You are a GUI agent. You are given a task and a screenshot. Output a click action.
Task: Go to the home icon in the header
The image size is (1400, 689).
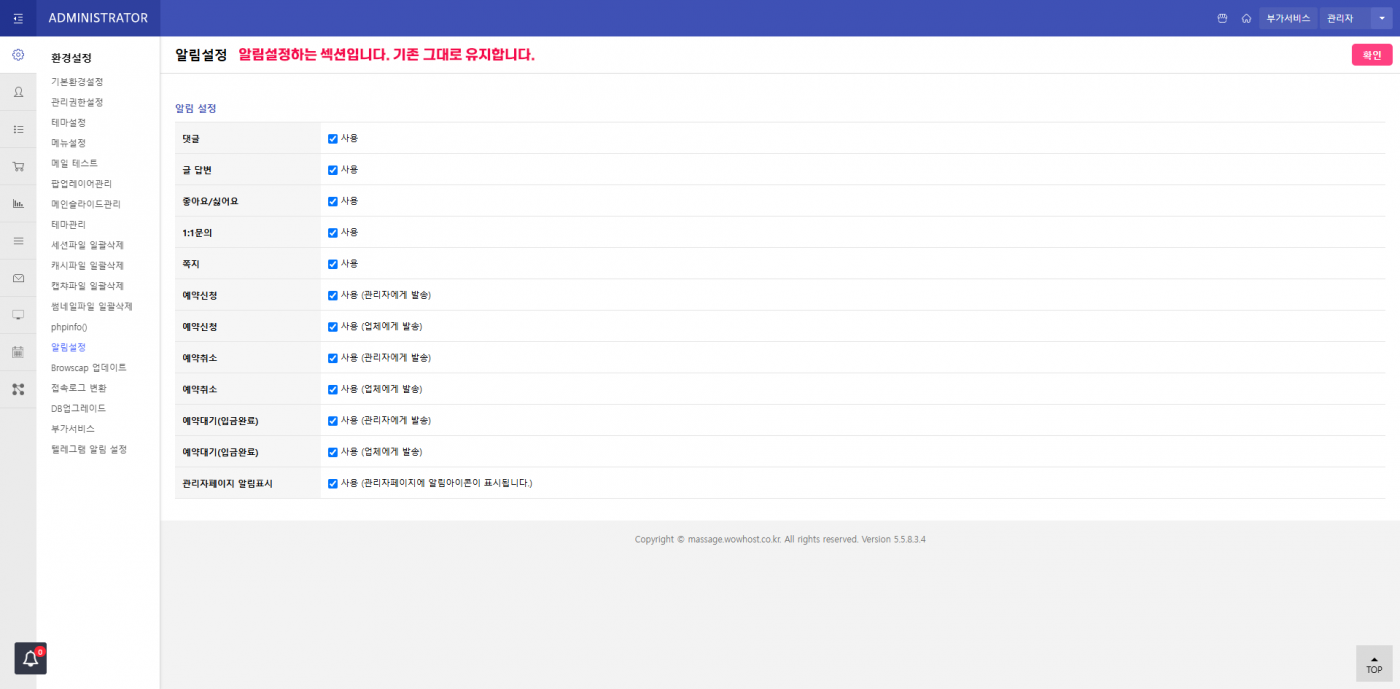(1246, 18)
